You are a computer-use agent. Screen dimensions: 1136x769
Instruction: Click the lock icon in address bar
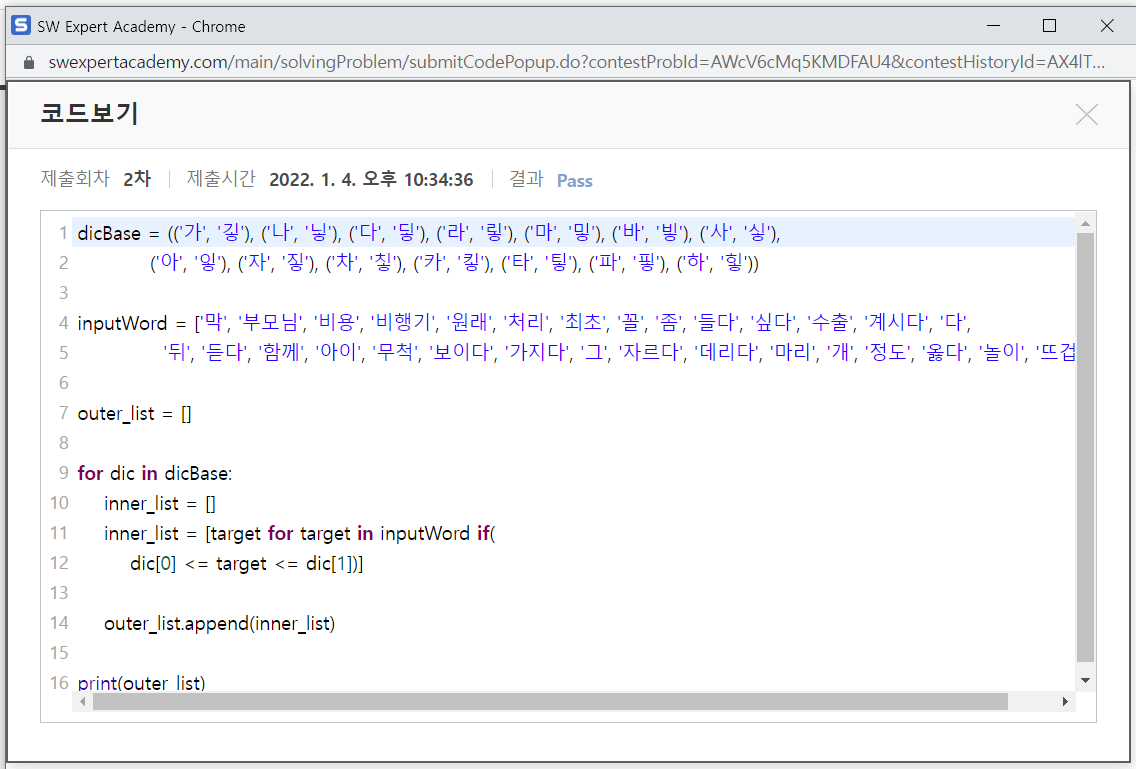point(28,62)
